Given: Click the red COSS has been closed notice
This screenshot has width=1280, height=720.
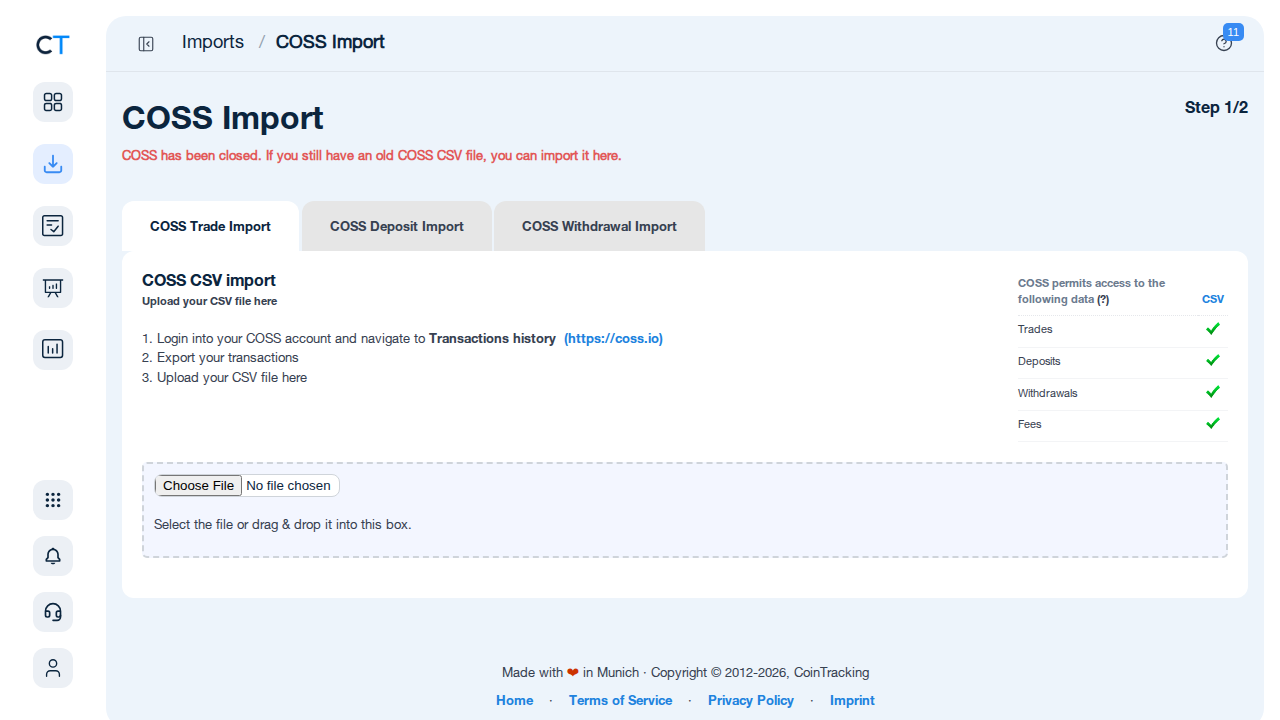Looking at the screenshot, I should pyautogui.click(x=372, y=156).
